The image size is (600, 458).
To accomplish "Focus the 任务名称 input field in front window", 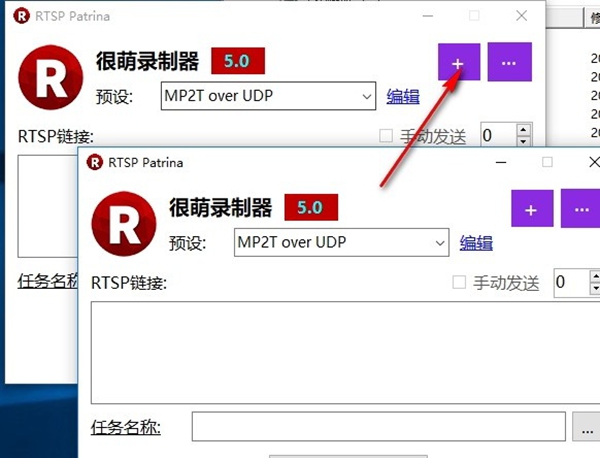I will pyautogui.click(x=378, y=427).
